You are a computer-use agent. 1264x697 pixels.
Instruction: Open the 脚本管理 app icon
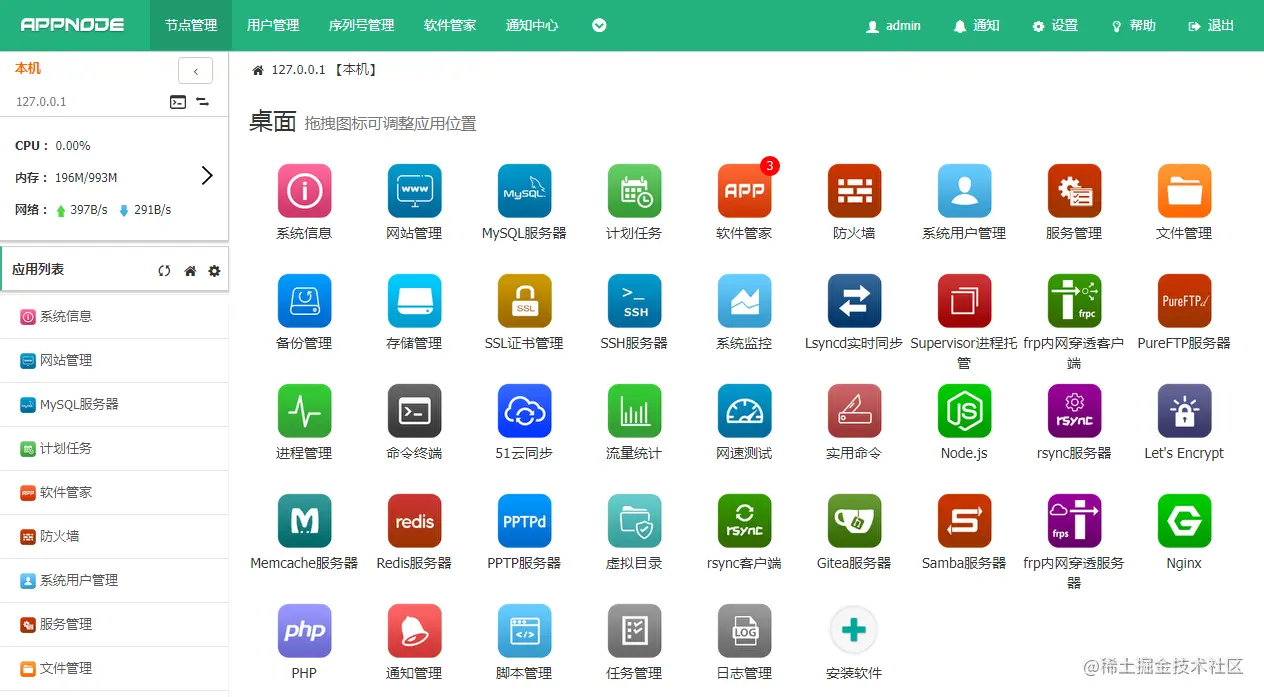(x=524, y=631)
